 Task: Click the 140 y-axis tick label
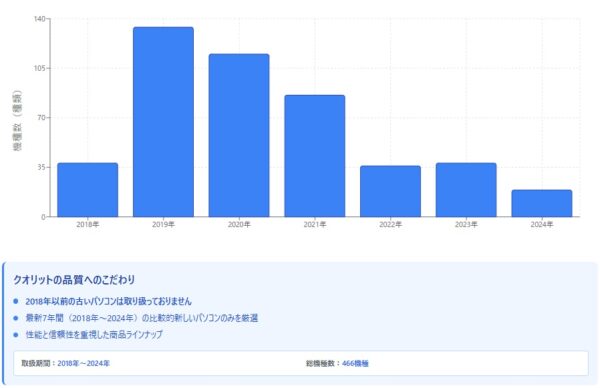39,18
